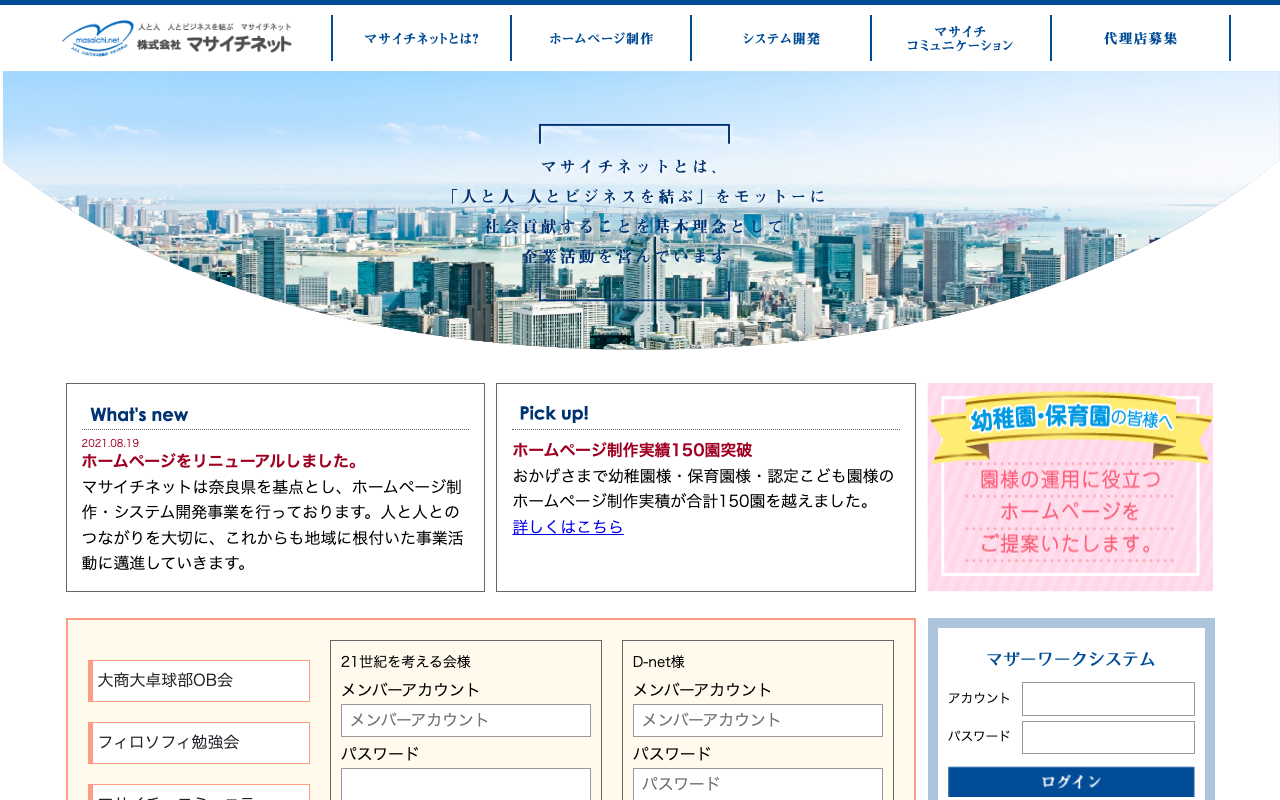1280x800 pixels.
Task: Open the 大商大卓球部OB会 link
Action: point(199,681)
